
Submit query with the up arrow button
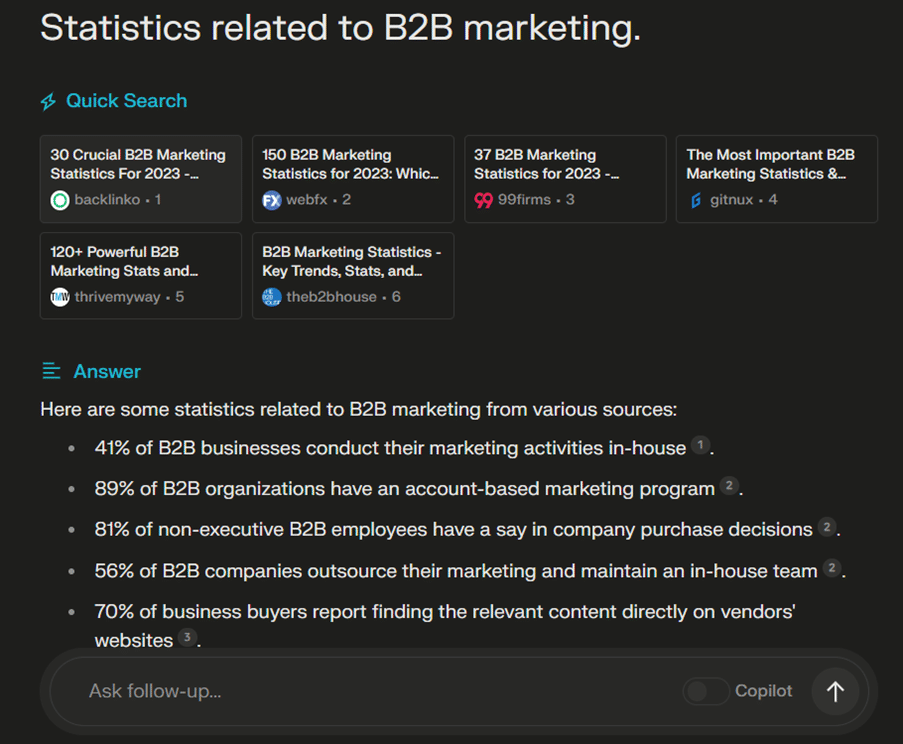click(835, 691)
